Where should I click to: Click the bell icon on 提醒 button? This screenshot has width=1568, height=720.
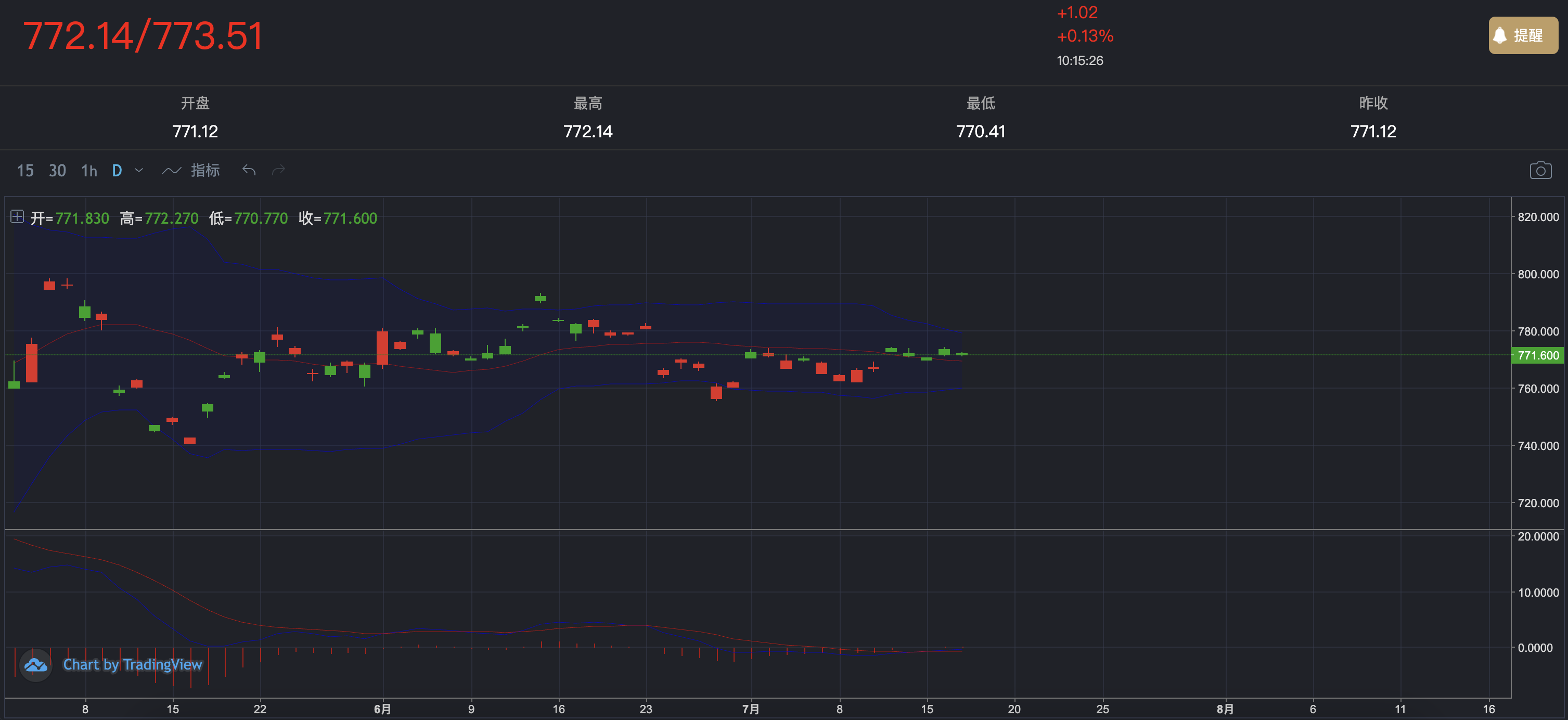1500,36
